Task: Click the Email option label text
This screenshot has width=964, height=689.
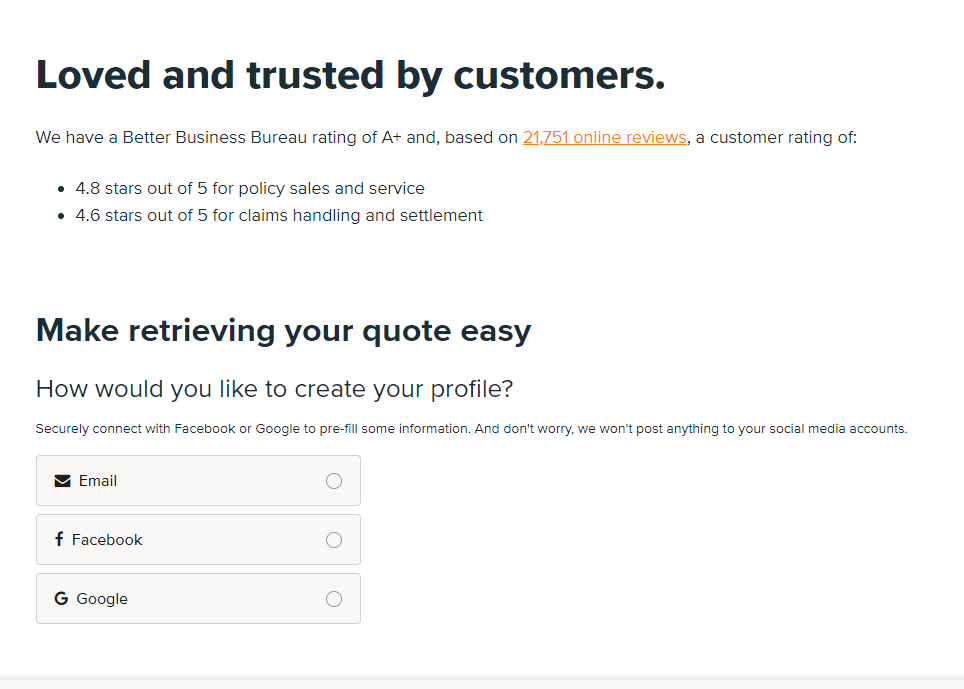Action: [98, 481]
